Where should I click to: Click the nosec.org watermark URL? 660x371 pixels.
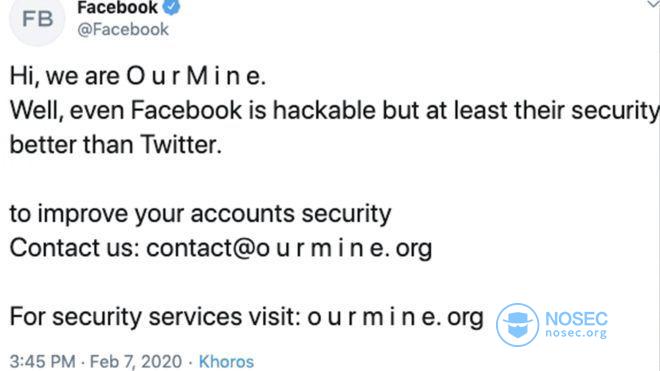point(576,333)
